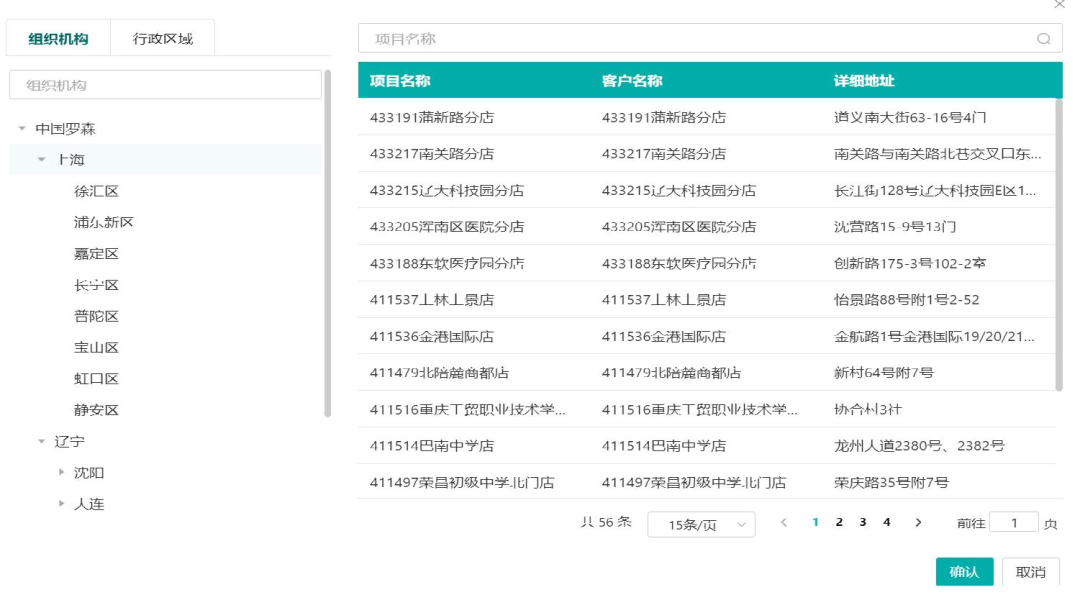
Task: Switch to the 行政区域 tab
Action: tap(162, 39)
